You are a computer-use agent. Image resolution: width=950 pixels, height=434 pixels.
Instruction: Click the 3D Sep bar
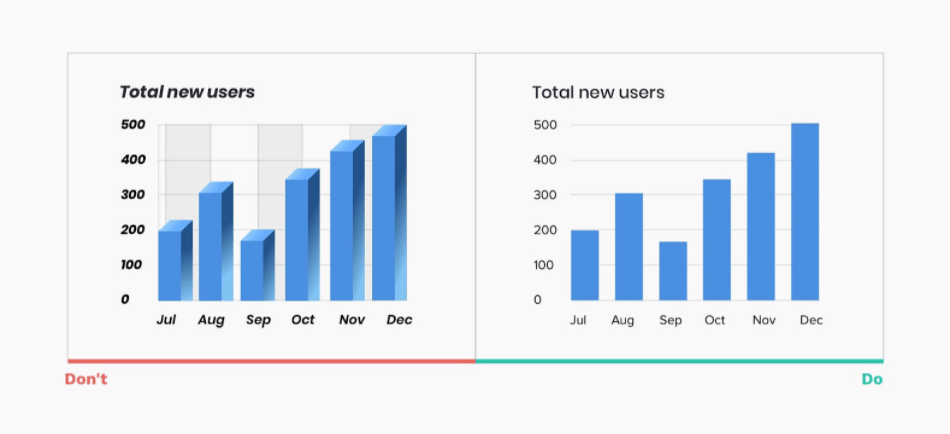(257, 265)
